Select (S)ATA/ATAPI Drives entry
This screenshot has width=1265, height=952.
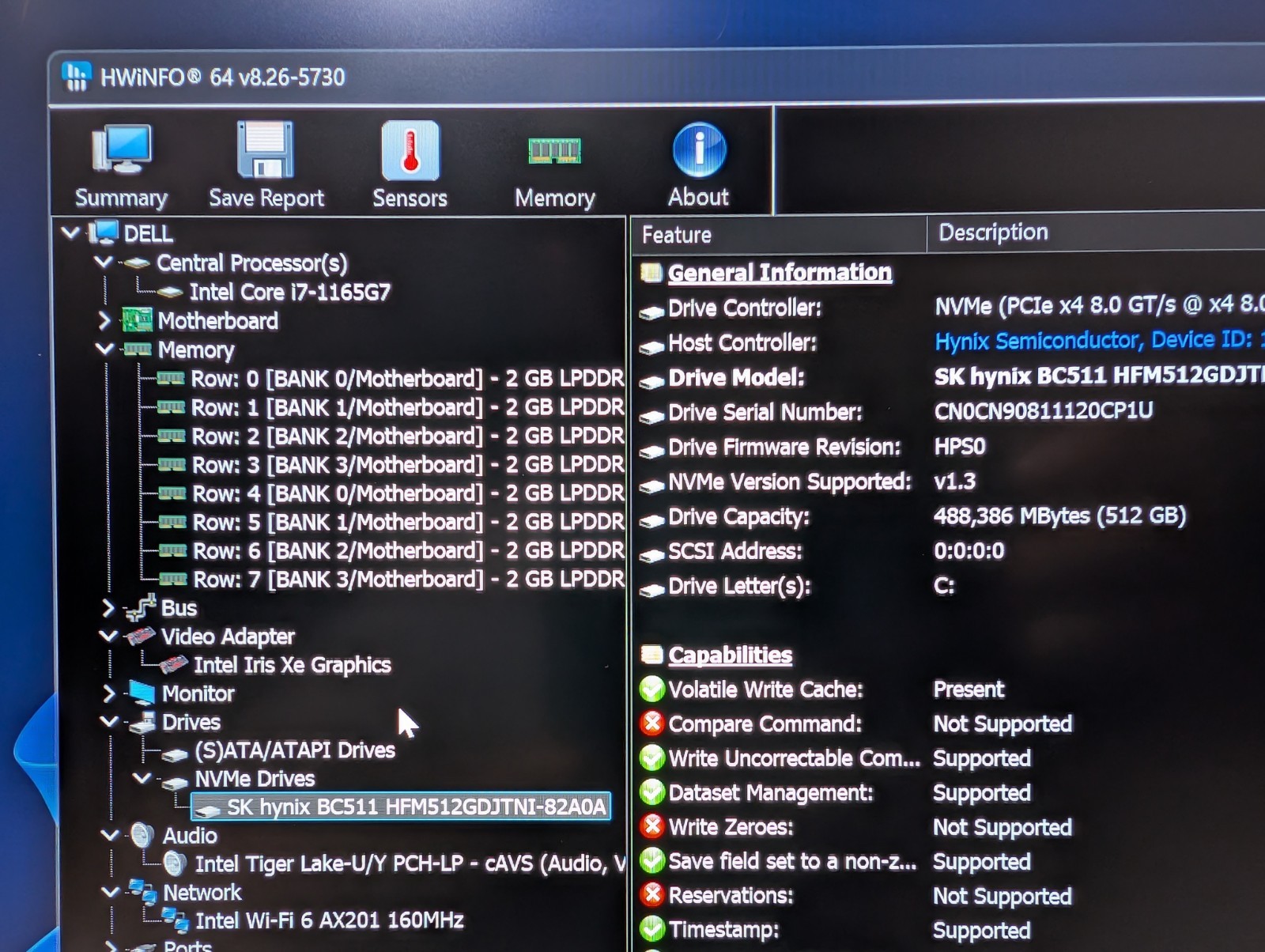coord(295,750)
